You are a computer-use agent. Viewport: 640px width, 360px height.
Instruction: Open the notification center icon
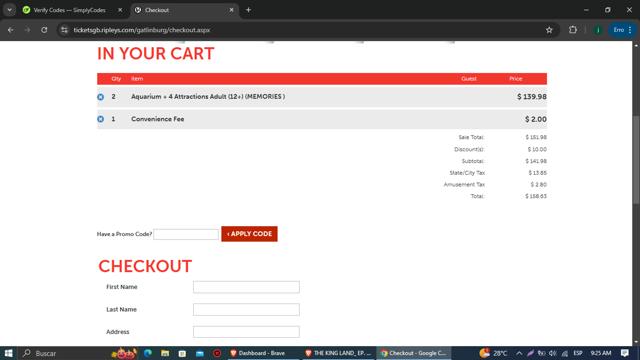[624, 353]
